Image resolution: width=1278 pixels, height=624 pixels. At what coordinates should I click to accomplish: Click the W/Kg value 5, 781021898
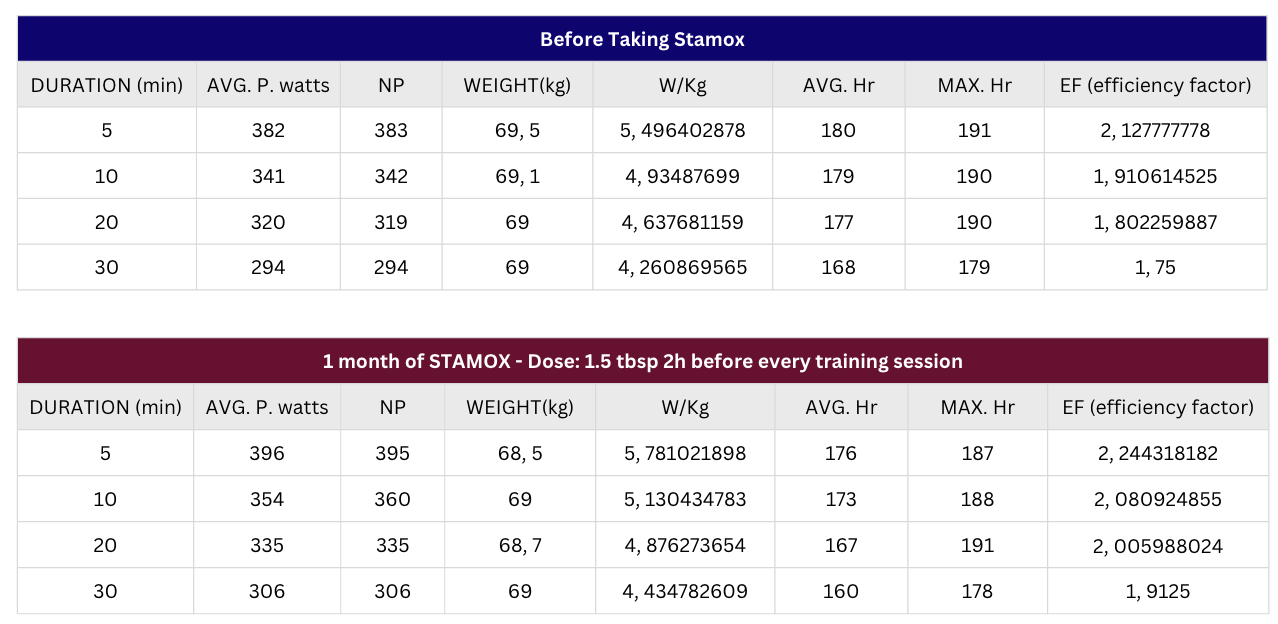685,453
